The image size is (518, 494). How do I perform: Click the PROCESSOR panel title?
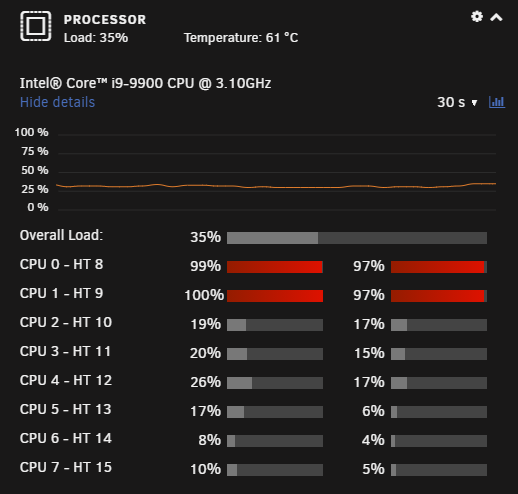pyautogui.click(x=105, y=19)
